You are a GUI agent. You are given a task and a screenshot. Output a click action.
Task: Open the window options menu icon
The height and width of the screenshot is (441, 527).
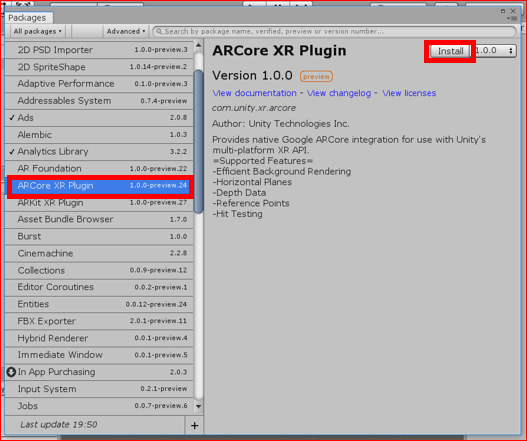(513, 18)
